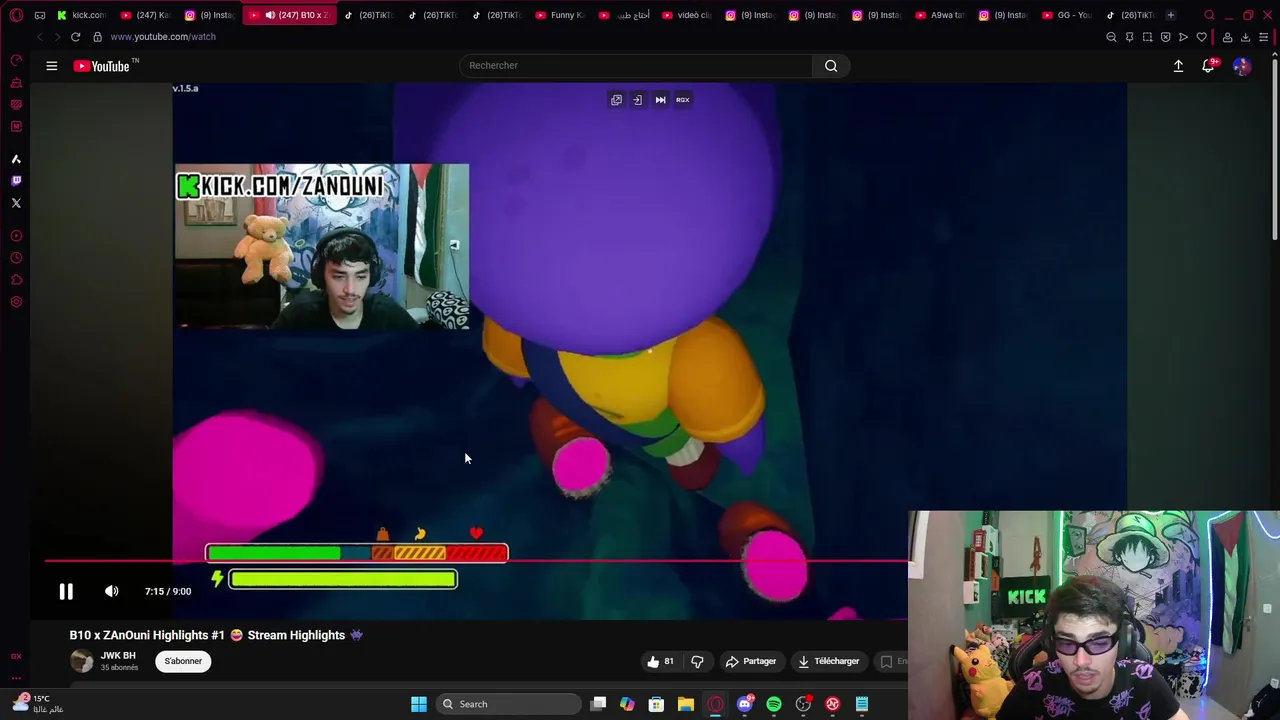Open Task View on the taskbar
This screenshot has height=720, width=1280.
coord(598,704)
